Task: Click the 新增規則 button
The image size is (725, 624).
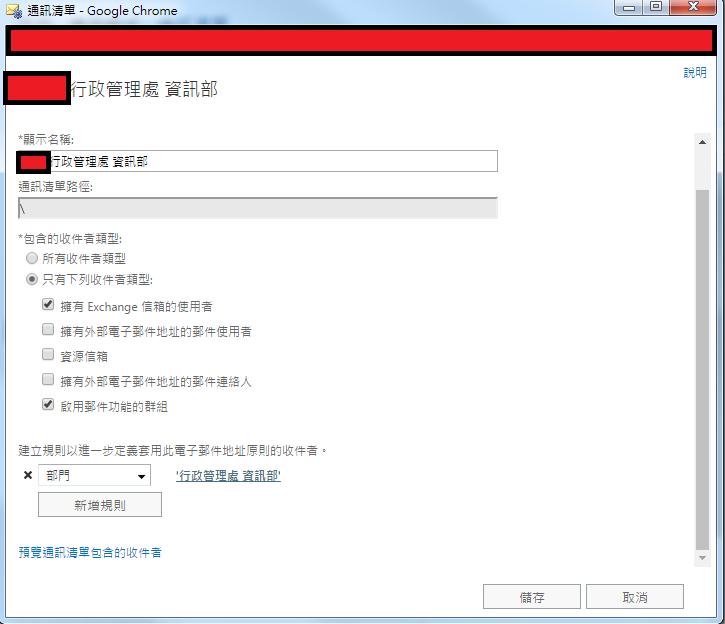Action: [100, 505]
